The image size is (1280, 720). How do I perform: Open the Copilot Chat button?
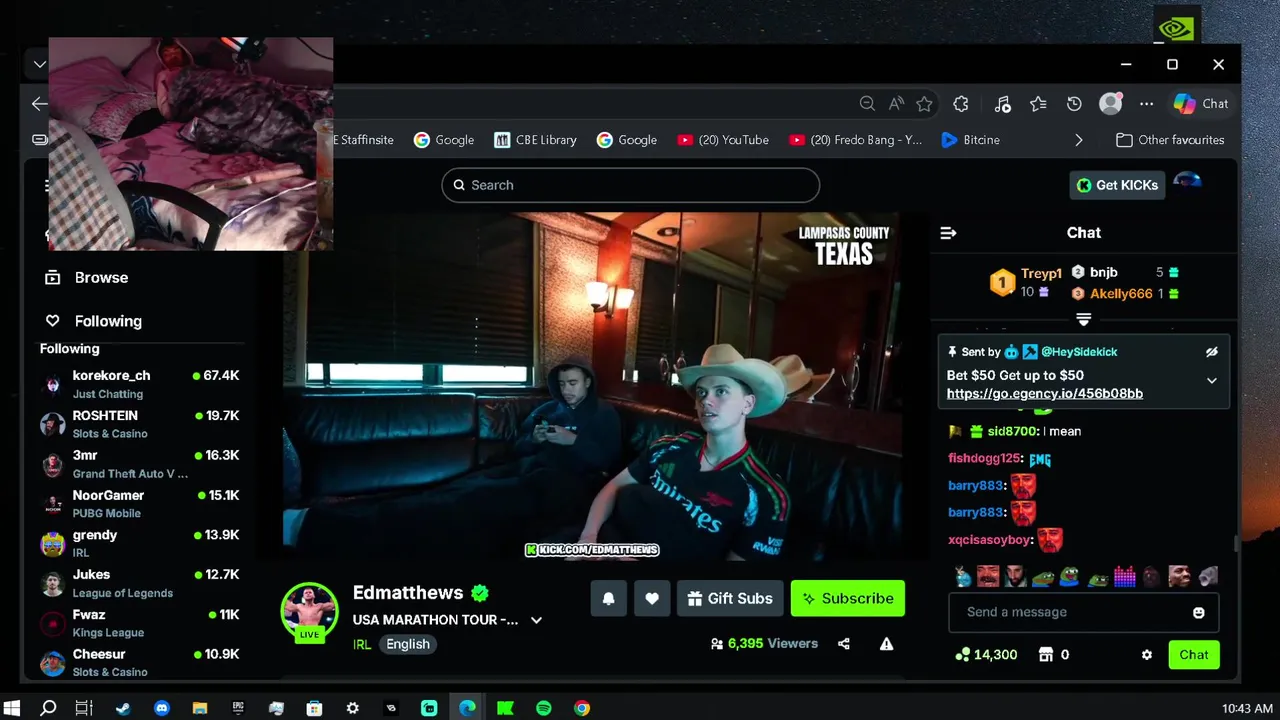coord(1201,104)
